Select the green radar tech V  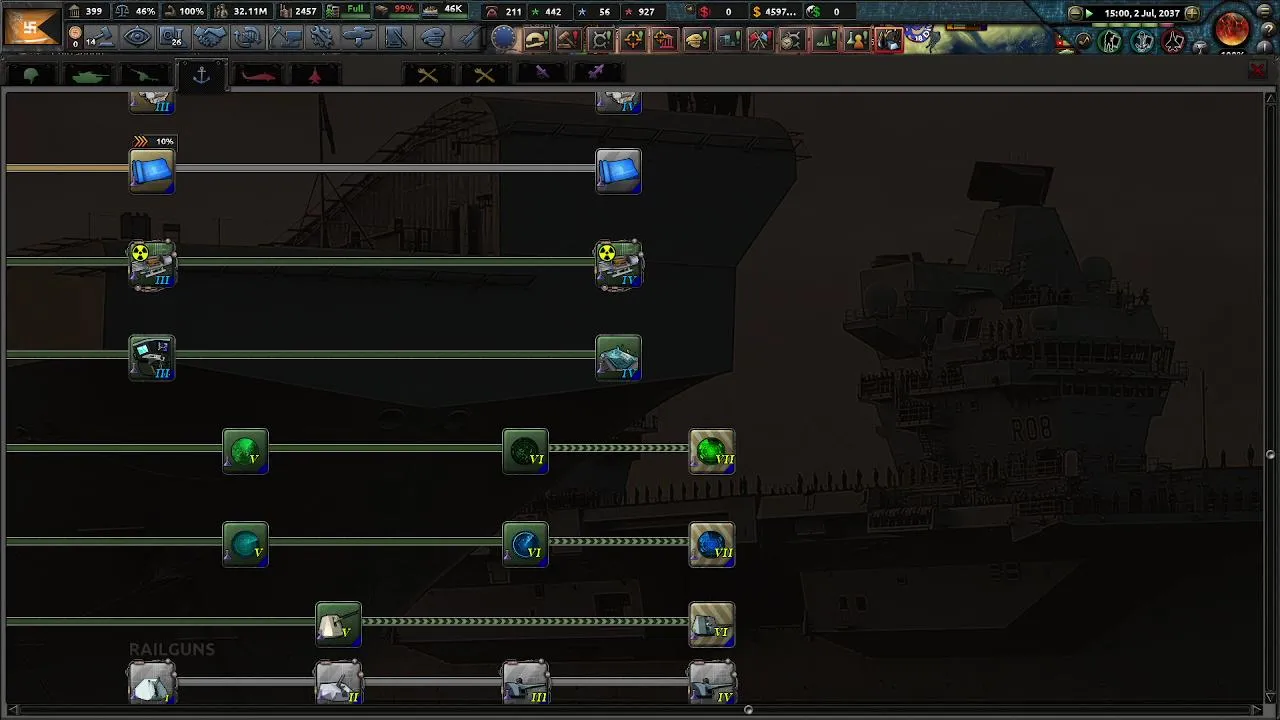click(x=245, y=452)
